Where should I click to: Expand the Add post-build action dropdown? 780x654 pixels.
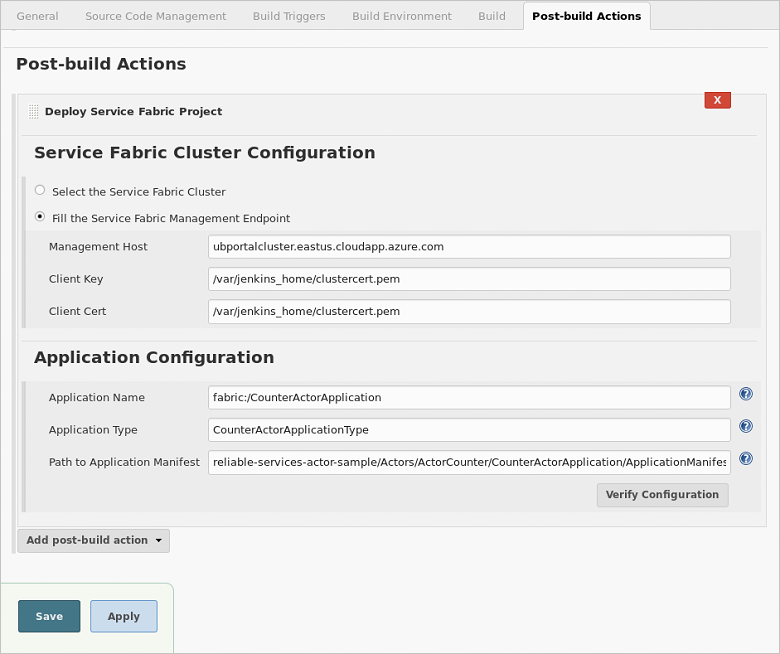coord(94,540)
